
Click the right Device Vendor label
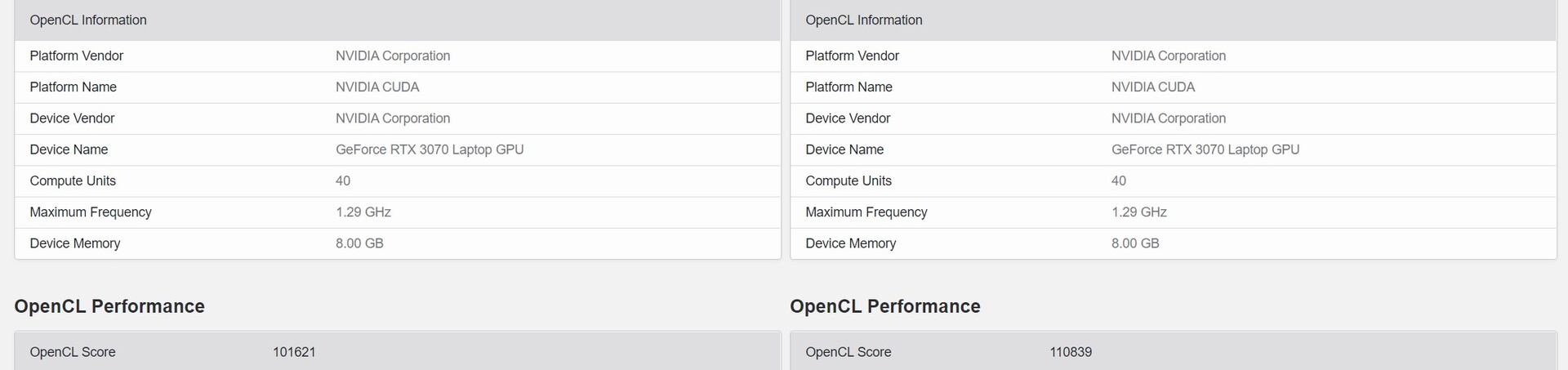848,118
